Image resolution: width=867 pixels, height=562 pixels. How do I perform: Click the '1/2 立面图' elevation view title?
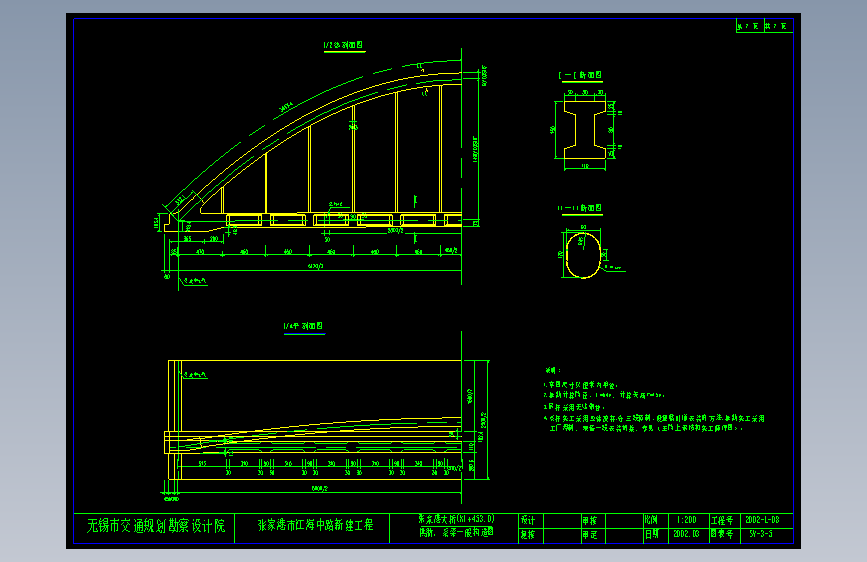pos(343,45)
